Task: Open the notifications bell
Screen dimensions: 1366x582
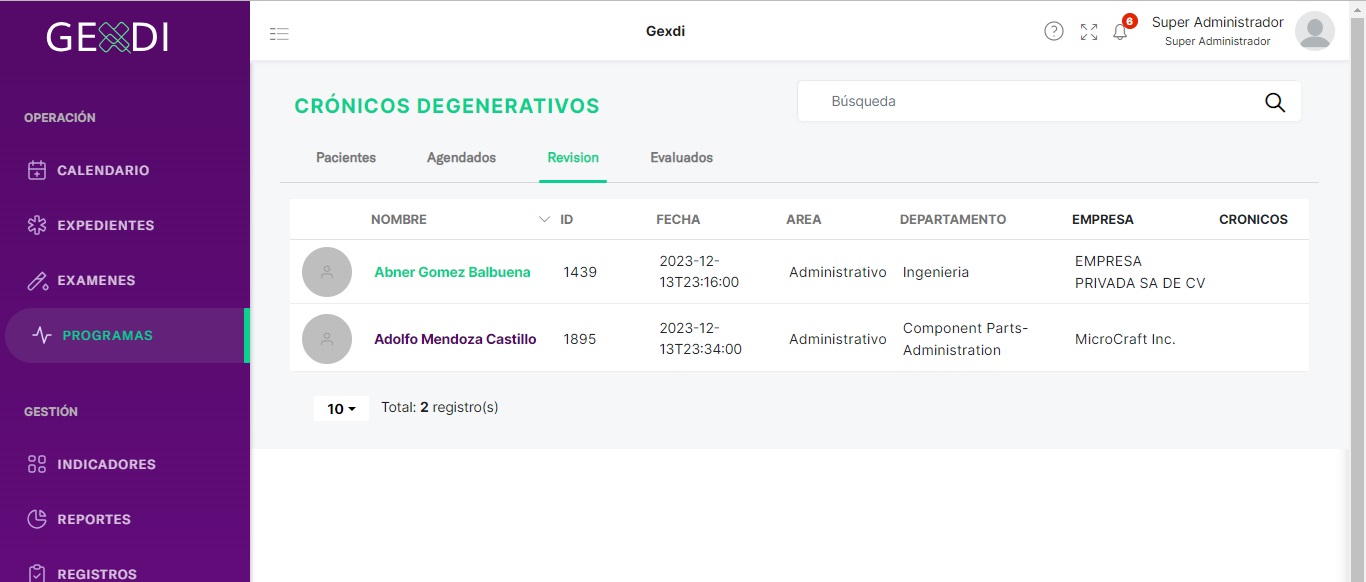Action: (x=1120, y=31)
